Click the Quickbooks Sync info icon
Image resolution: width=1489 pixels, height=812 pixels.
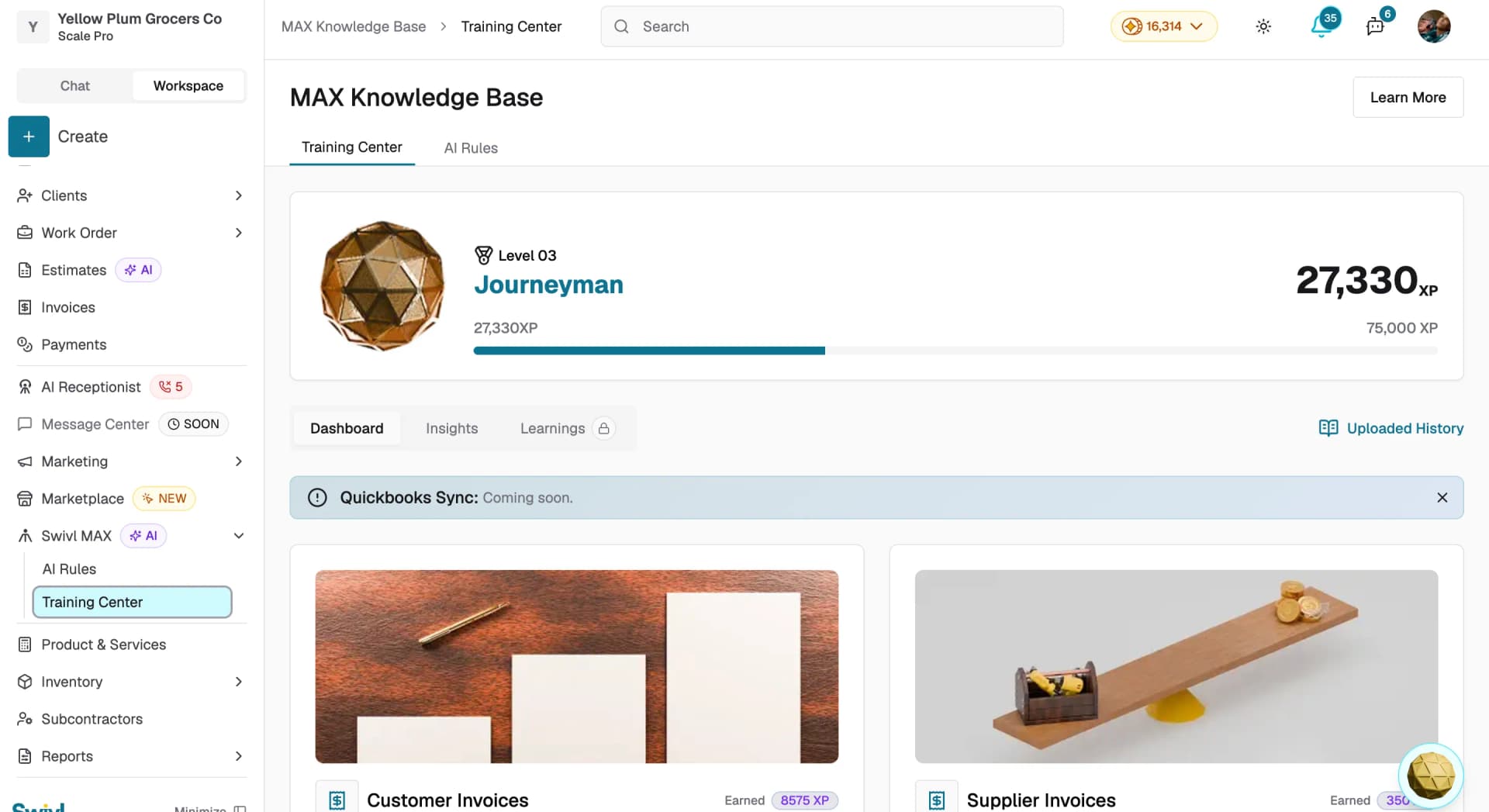coord(317,498)
